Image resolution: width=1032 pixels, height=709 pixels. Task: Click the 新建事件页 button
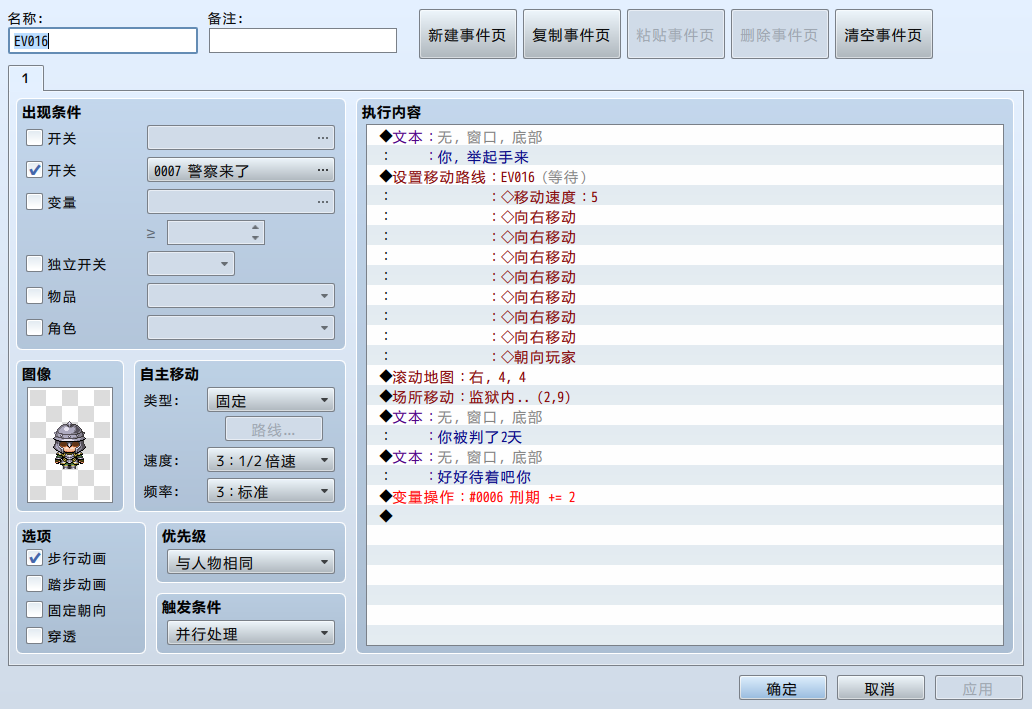(x=467, y=34)
